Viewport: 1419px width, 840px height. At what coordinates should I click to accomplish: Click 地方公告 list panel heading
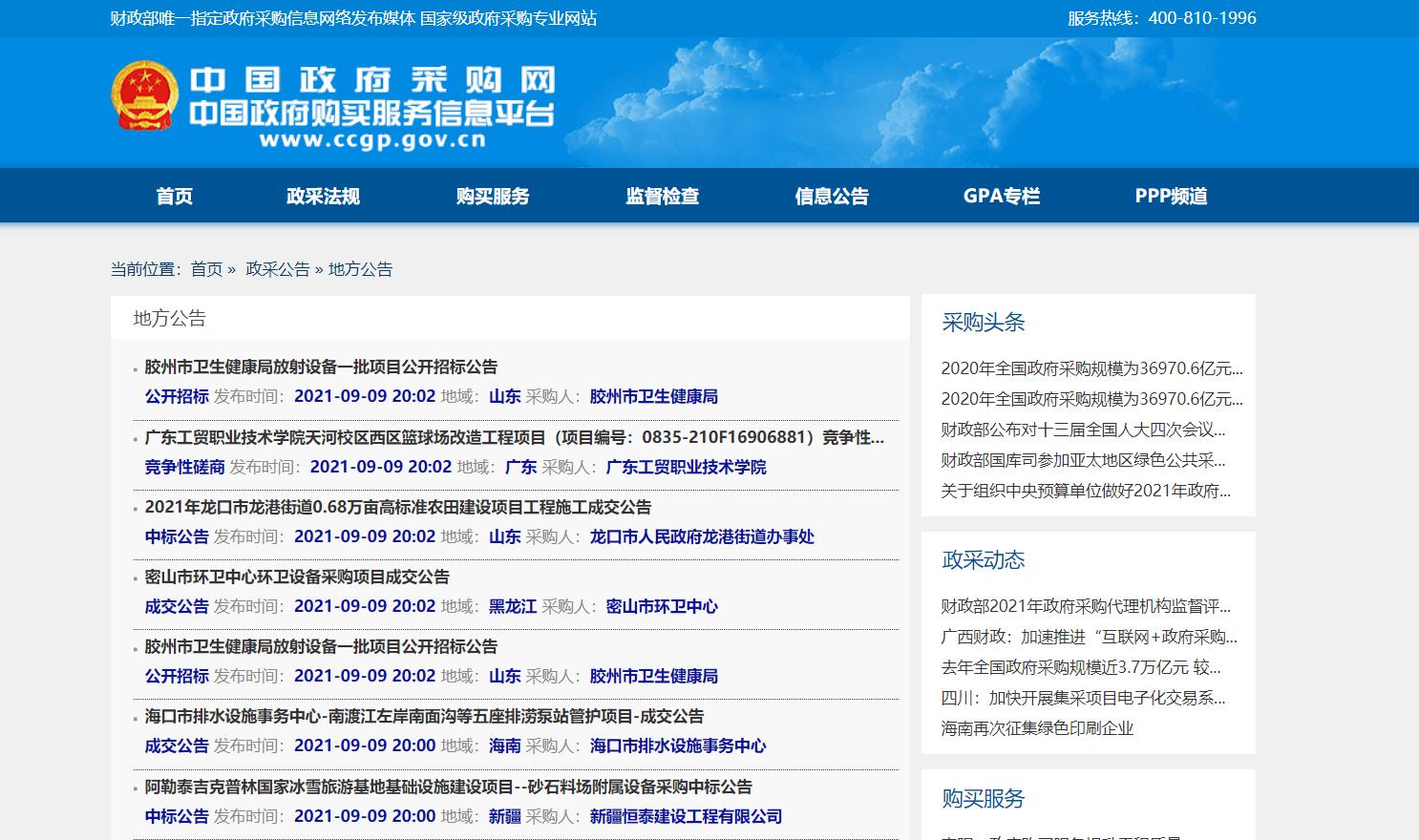170,318
